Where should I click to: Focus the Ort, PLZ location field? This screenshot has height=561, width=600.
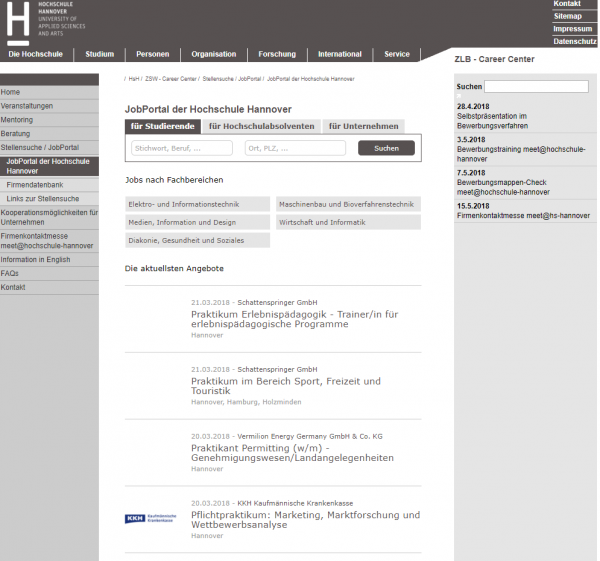(x=295, y=148)
